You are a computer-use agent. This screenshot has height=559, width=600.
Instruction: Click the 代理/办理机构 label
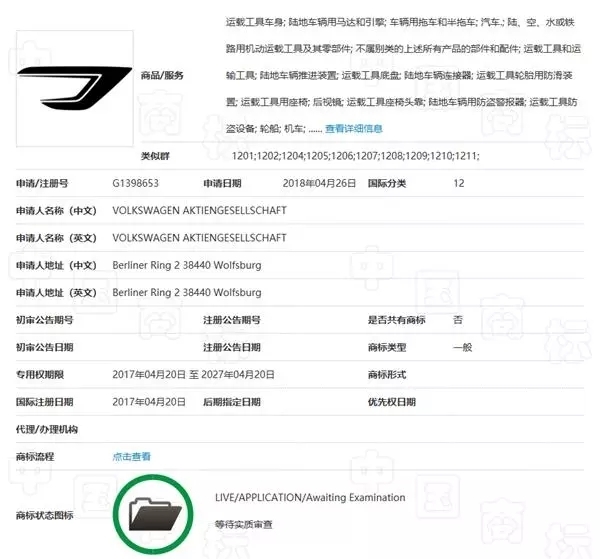tap(47, 429)
